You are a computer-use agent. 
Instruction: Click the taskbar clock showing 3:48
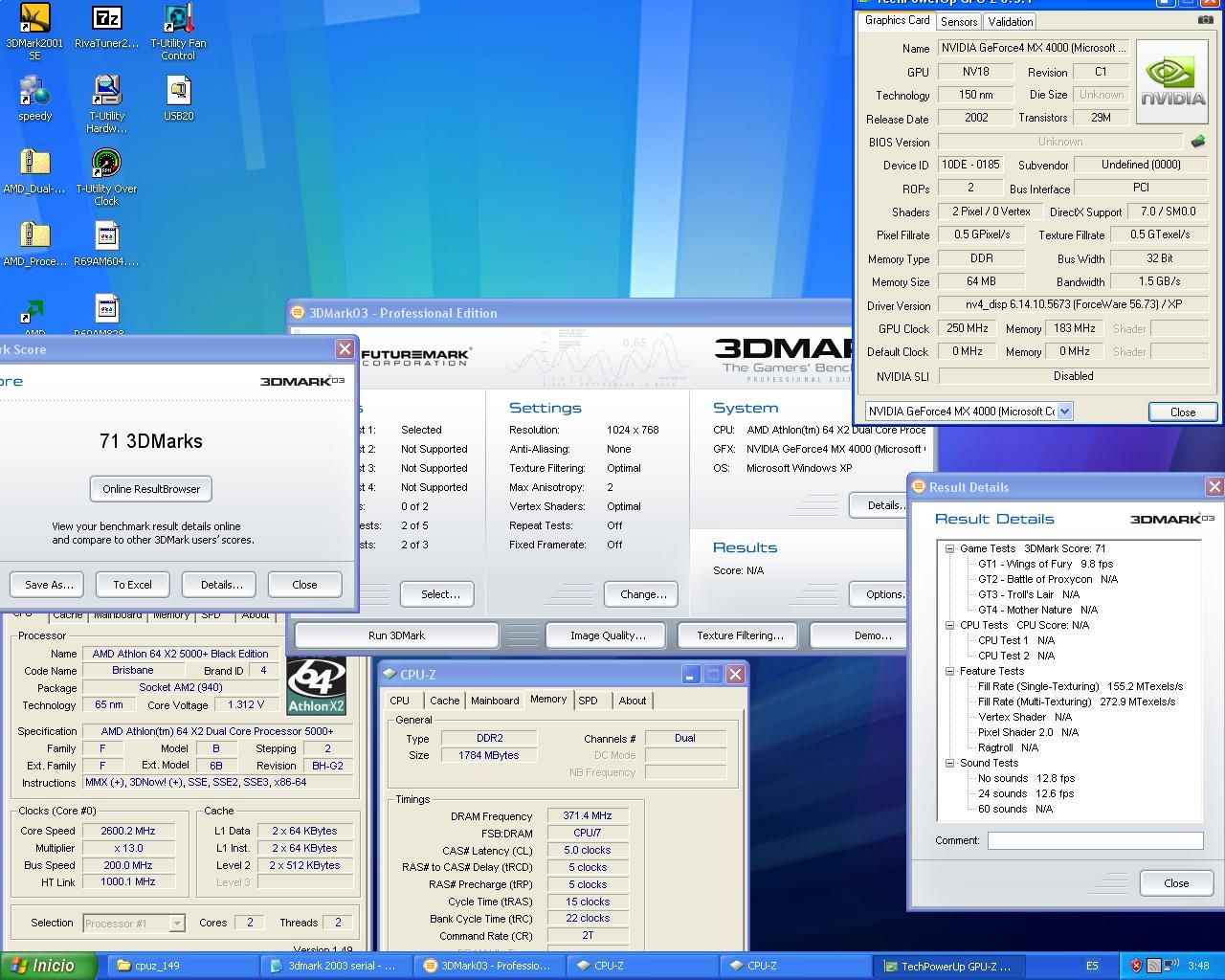(x=1198, y=966)
